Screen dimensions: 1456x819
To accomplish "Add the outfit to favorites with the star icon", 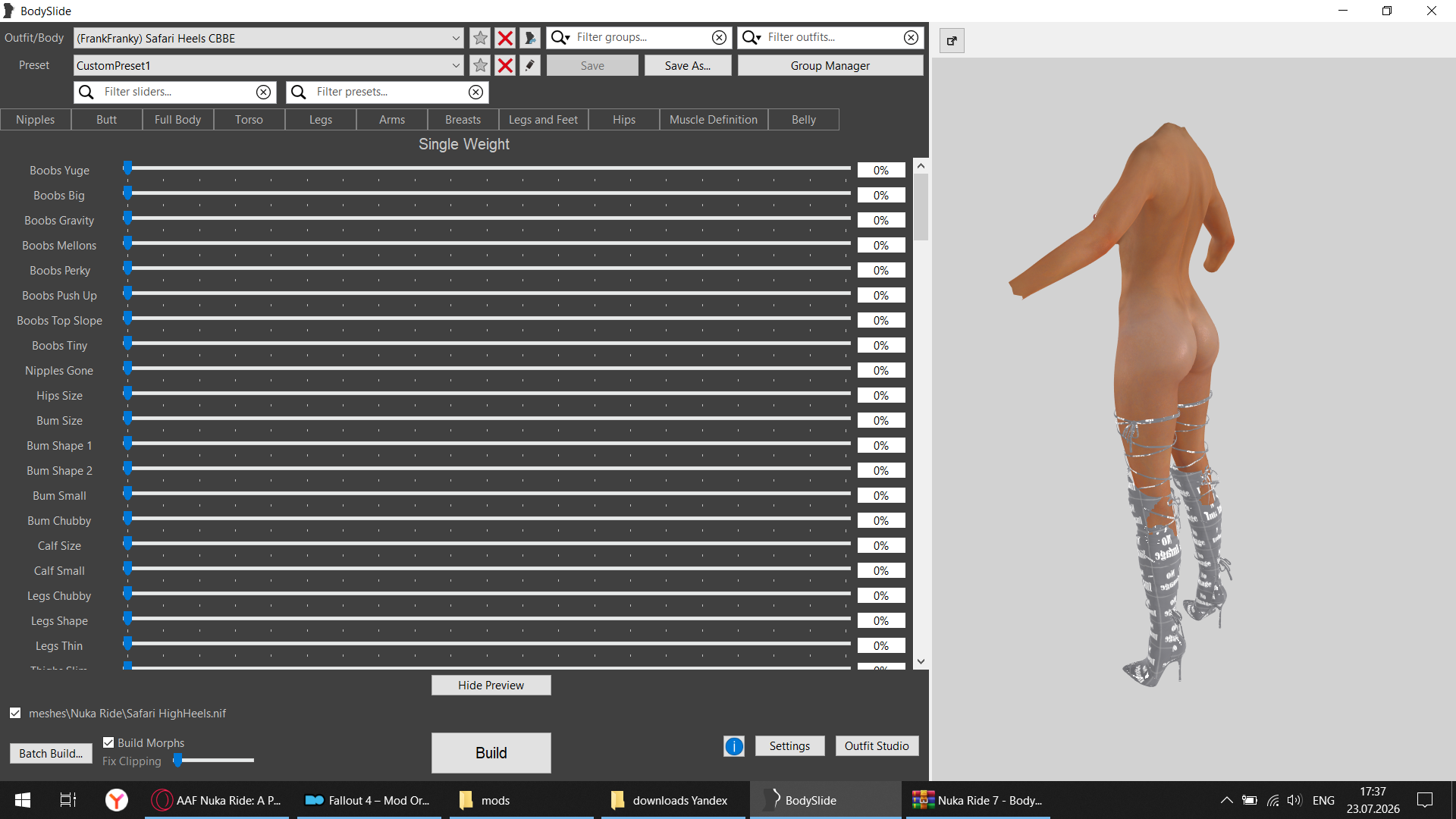I will point(480,38).
